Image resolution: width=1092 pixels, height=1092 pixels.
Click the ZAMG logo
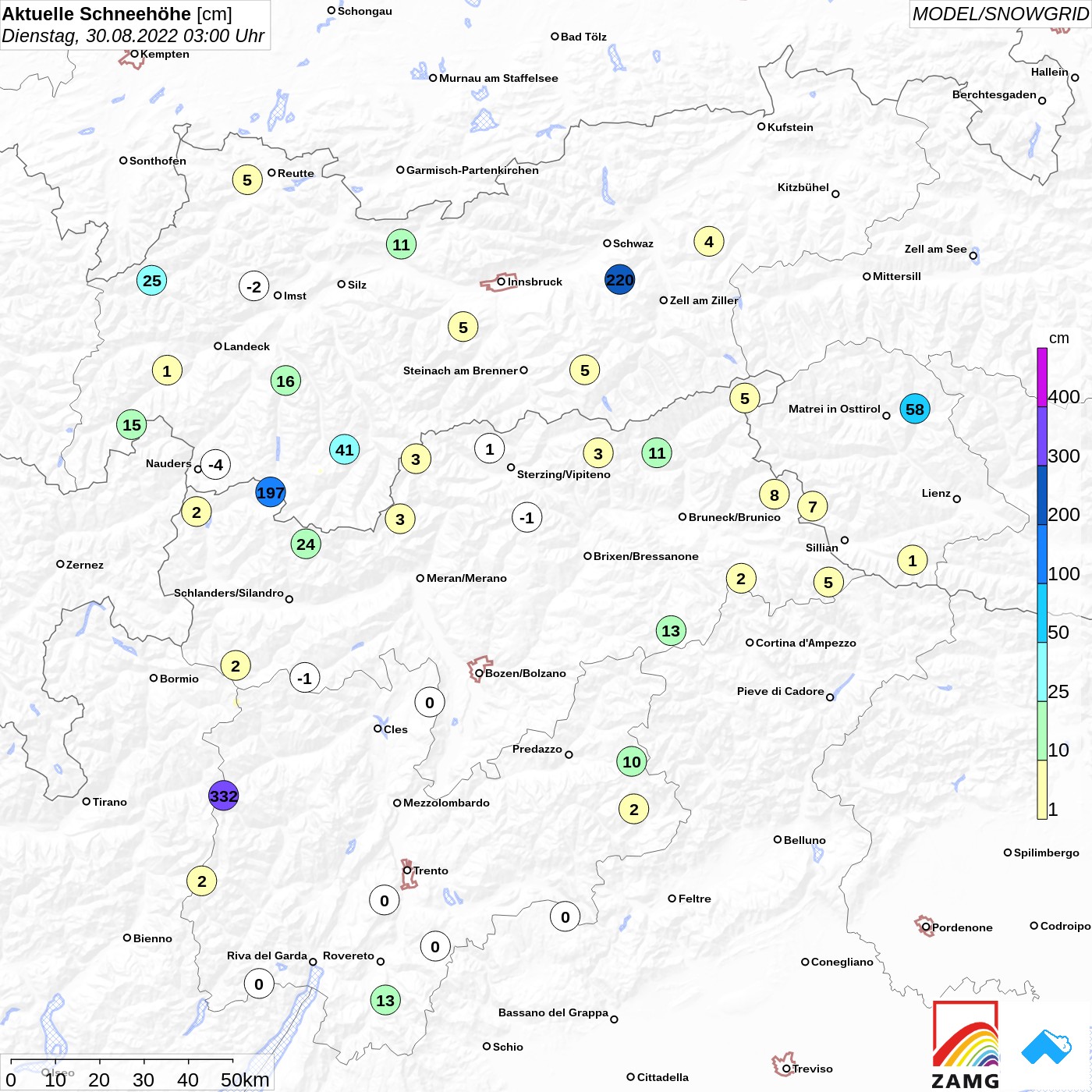(x=966, y=1045)
